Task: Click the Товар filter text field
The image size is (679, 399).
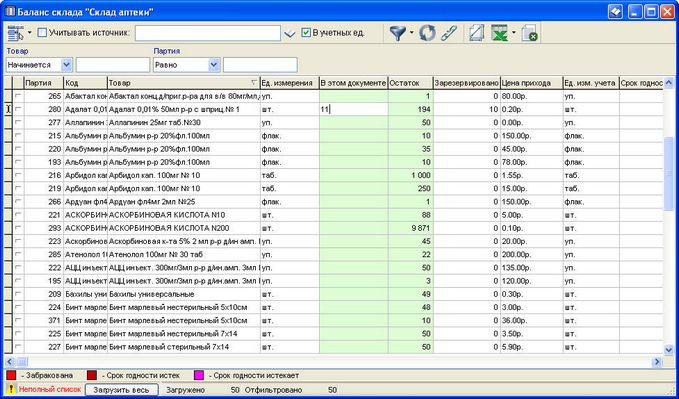Action: (113, 65)
